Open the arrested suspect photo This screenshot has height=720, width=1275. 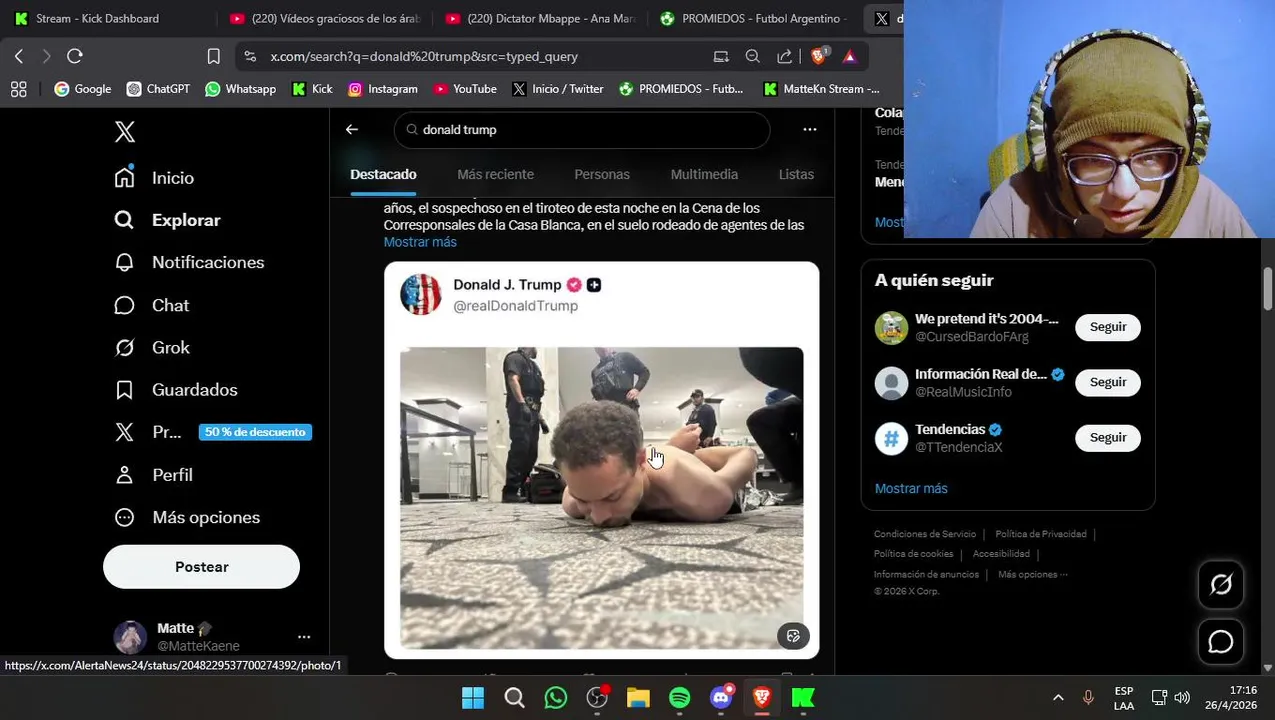[x=601, y=498]
